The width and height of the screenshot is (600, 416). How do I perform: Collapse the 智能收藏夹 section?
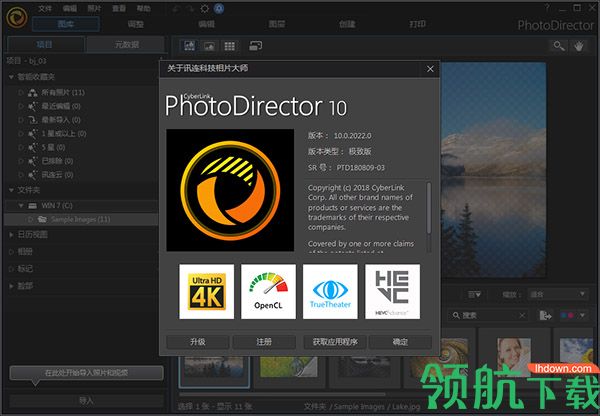pos(11,77)
